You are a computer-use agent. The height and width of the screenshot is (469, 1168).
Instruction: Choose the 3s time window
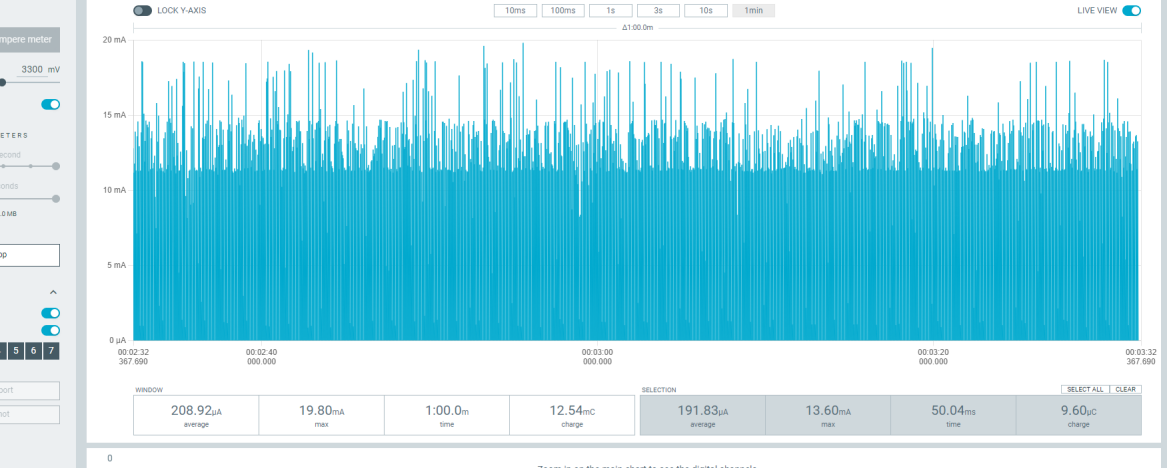(658, 10)
